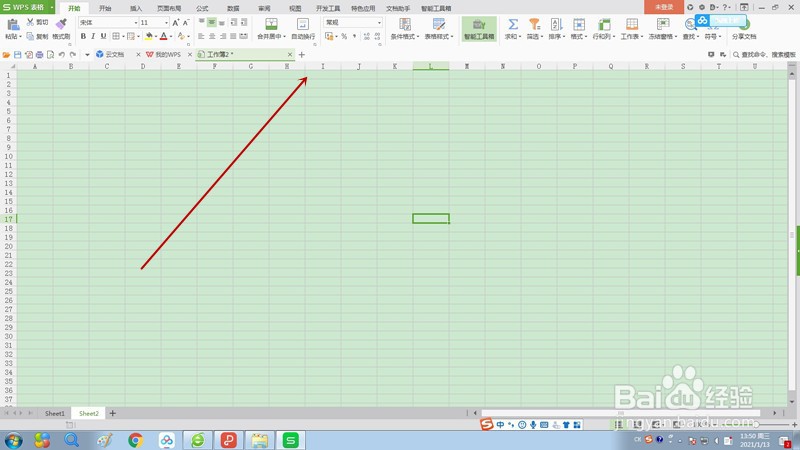800x450 pixels.
Task: Click the red font color swatch
Action: tap(163, 36)
